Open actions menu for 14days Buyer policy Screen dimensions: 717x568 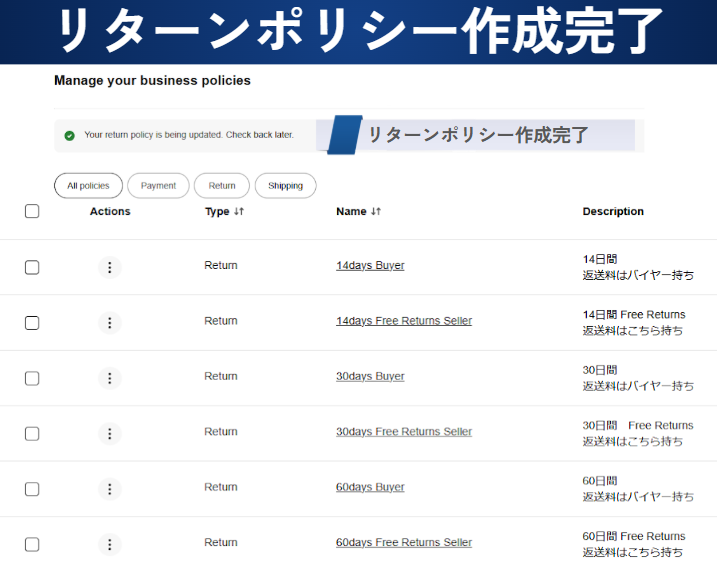click(110, 267)
